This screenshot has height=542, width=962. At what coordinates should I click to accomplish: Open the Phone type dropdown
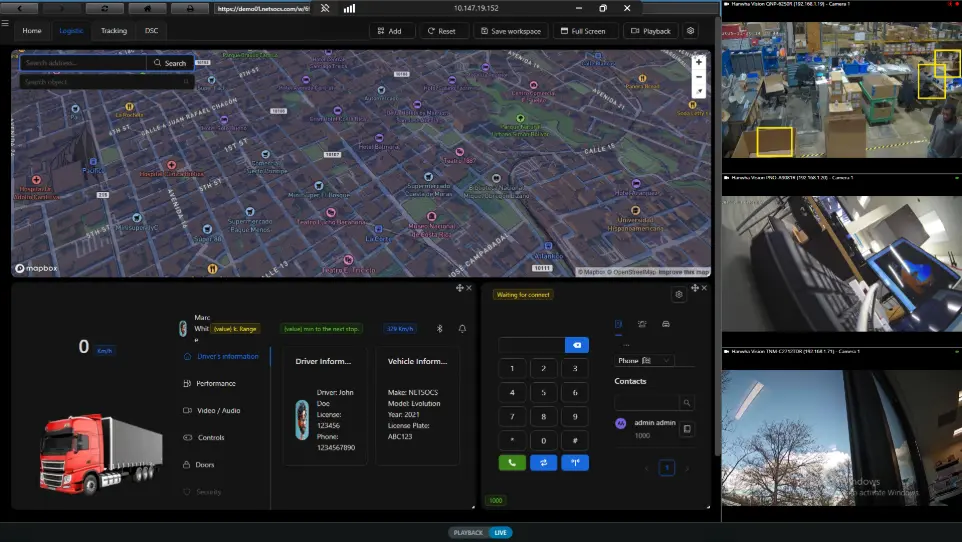644,360
